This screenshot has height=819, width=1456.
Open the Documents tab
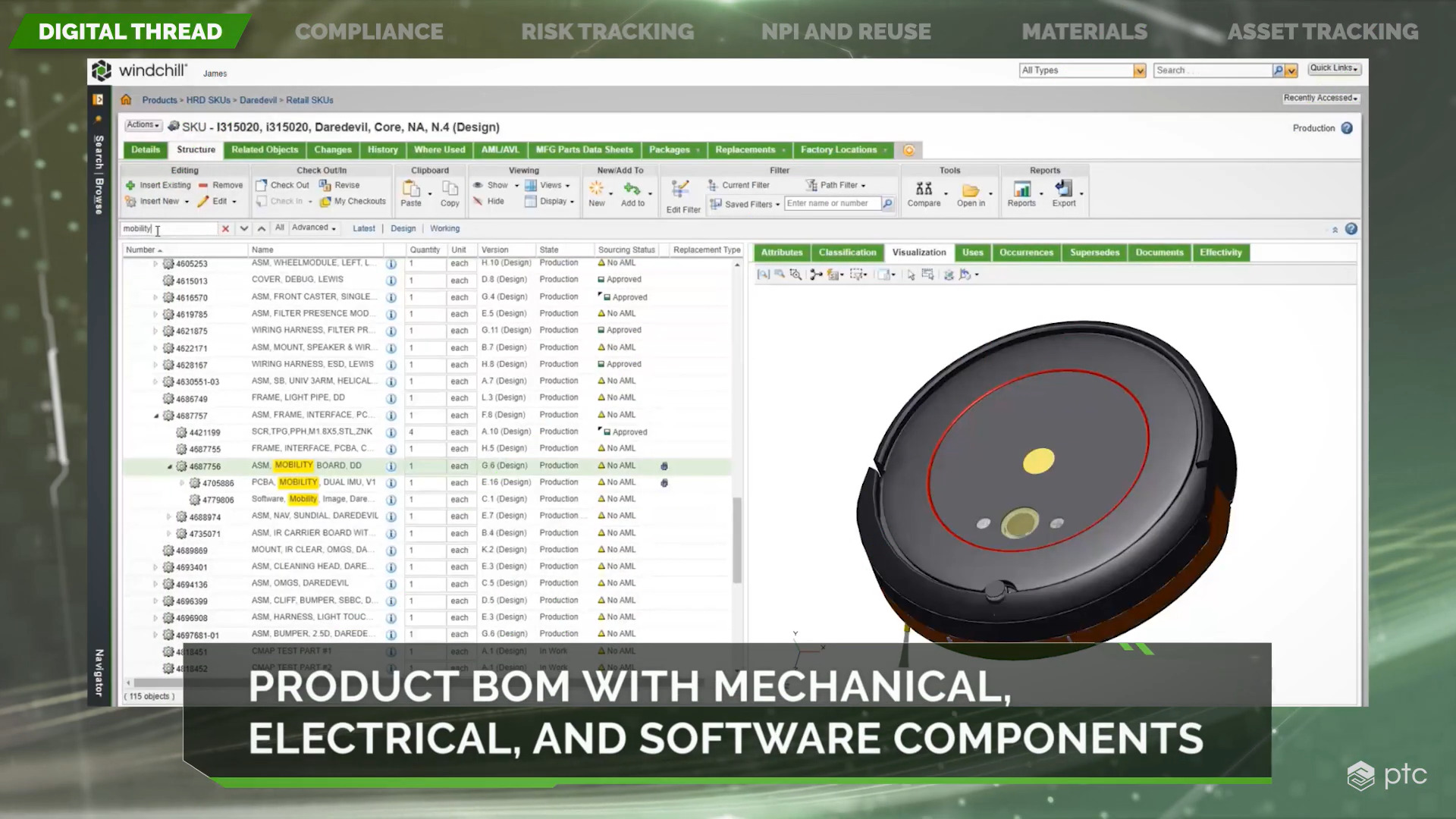coord(1159,253)
